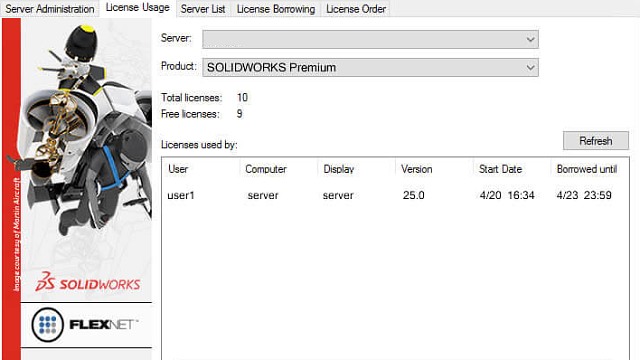640x360 pixels.
Task: Click the Display column header
Action: coord(356,169)
